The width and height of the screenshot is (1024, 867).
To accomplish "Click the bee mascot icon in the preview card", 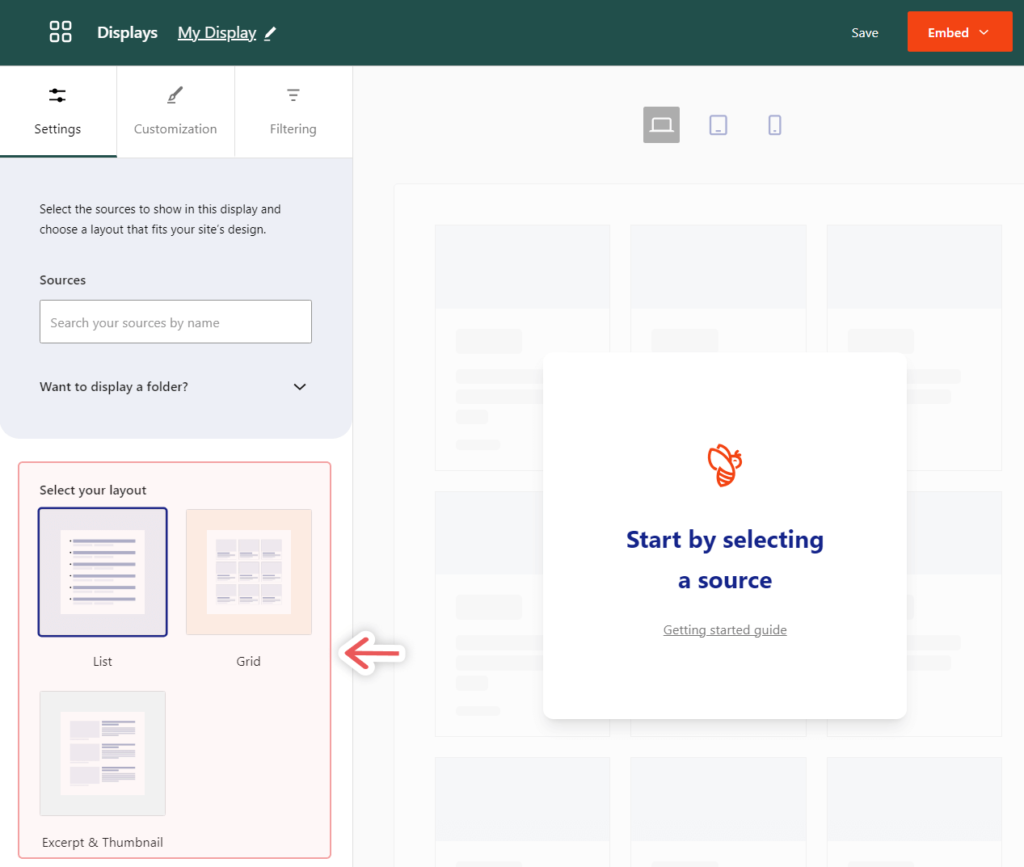I will click(x=724, y=465).
